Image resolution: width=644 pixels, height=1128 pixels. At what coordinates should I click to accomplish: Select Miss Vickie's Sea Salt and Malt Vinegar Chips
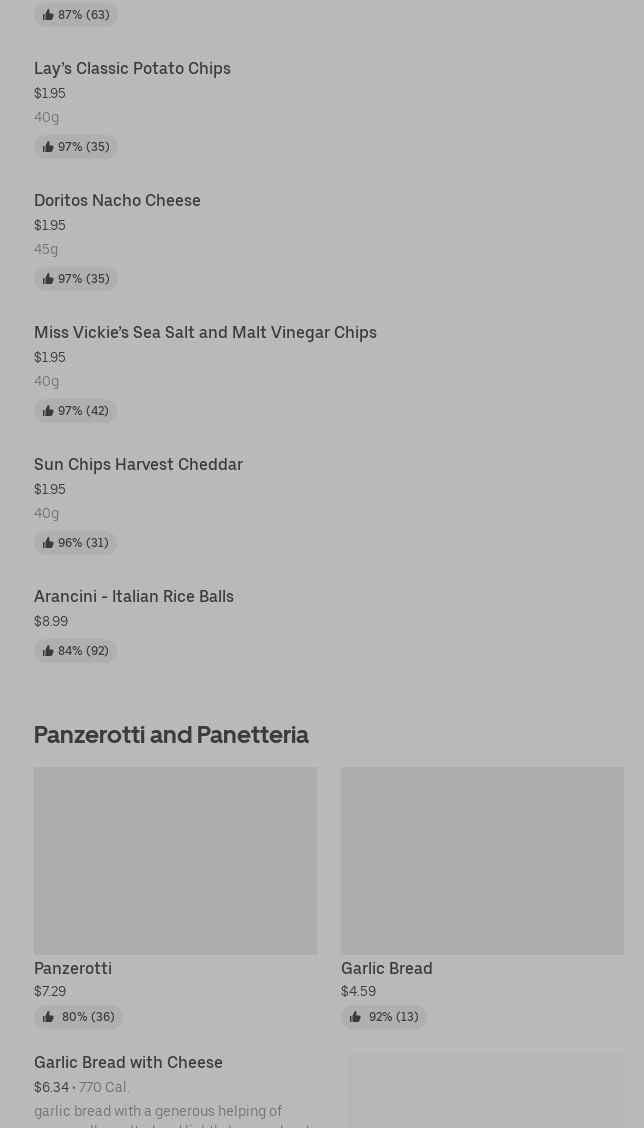point(205,332)
